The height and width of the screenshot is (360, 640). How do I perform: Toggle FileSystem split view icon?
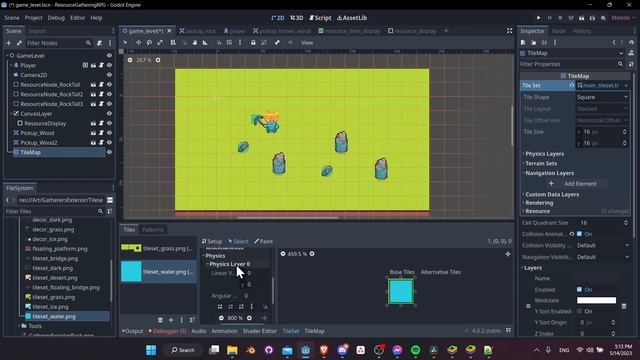tap(110, 200)
